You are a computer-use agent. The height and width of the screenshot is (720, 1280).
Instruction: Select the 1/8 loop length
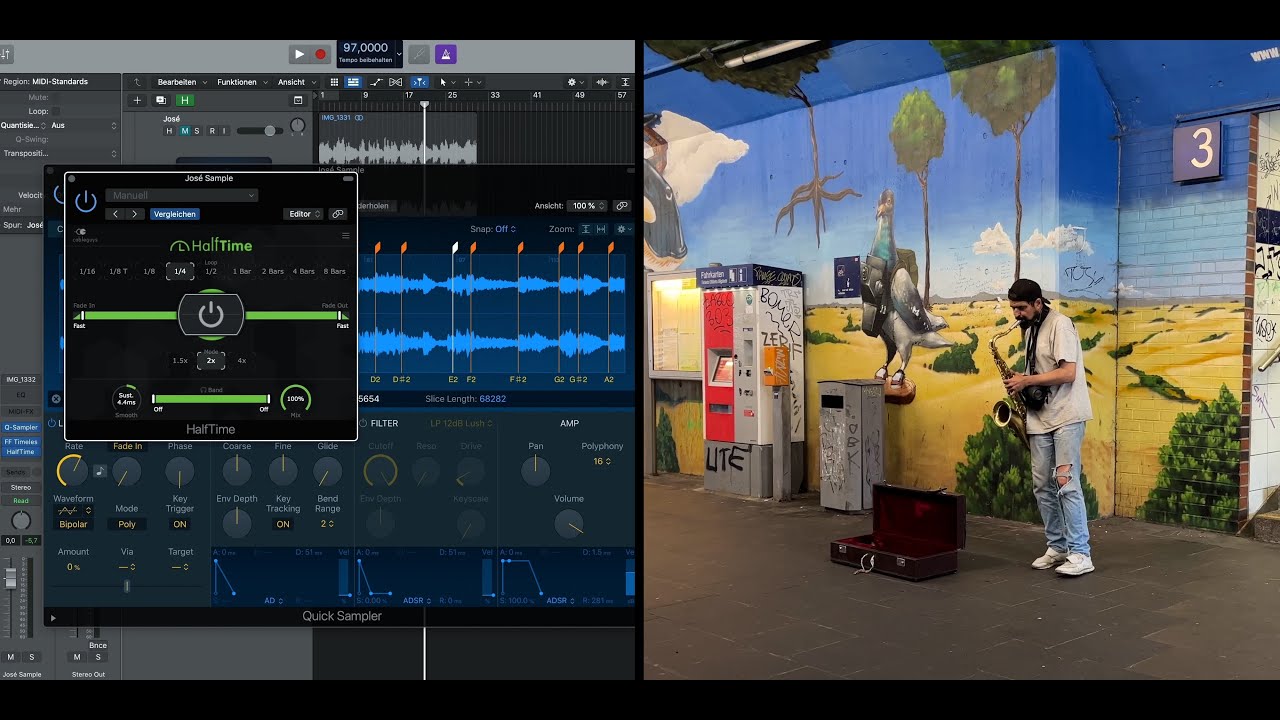[x=149, y=271]
